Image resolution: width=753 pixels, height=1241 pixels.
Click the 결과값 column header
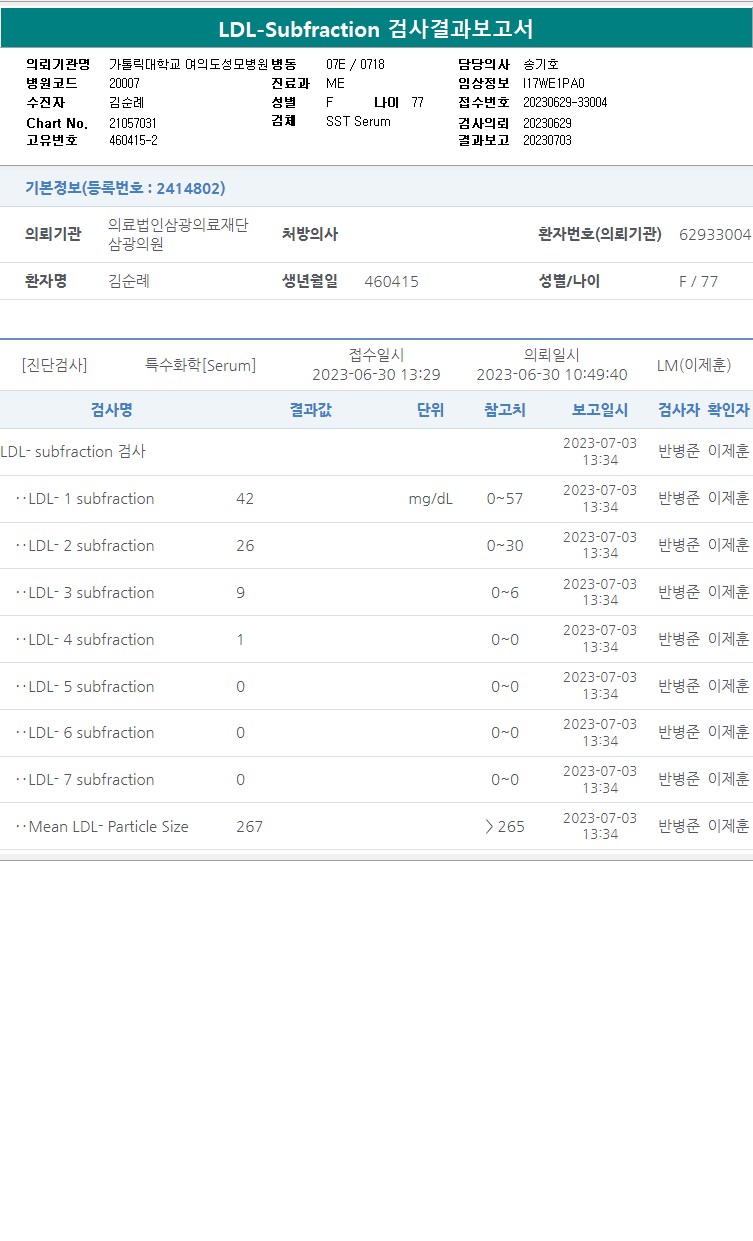click(310, 410)
